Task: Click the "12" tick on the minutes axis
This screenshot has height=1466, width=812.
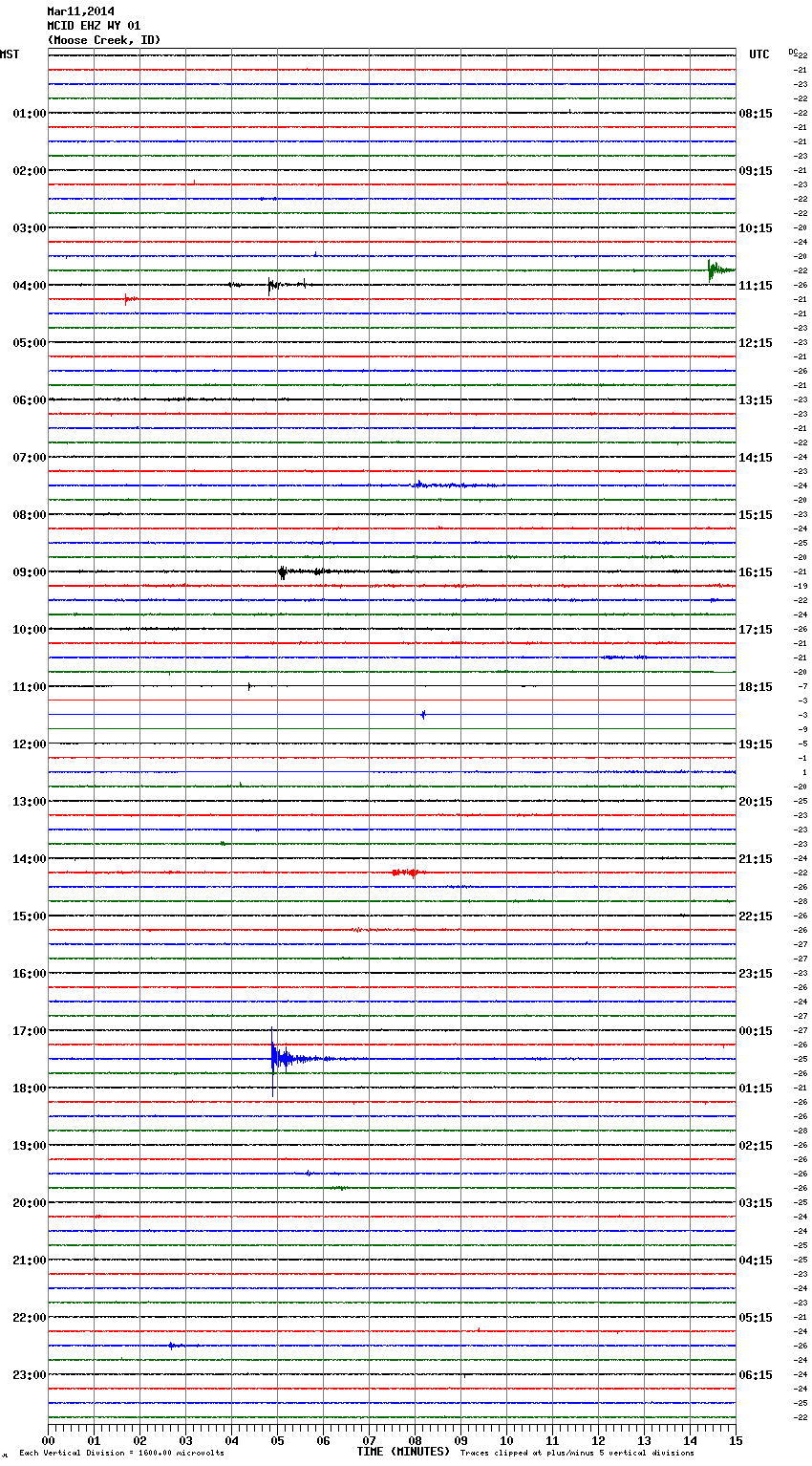Action: pos(598,1440)
